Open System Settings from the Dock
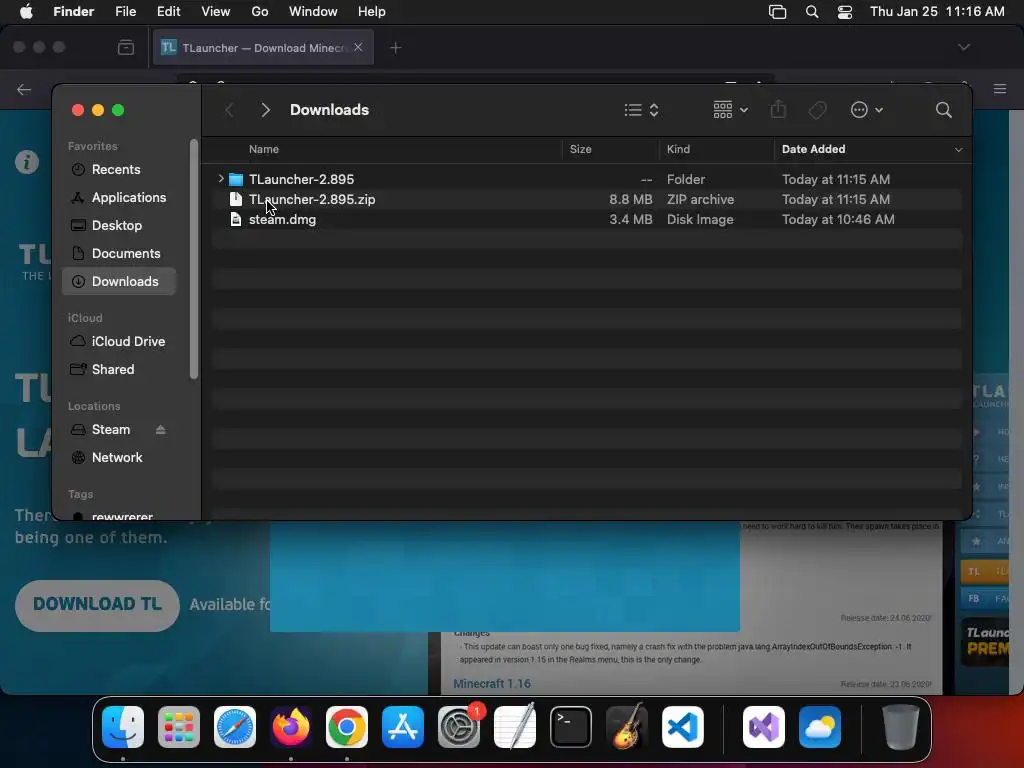1024x768 pixels. tap(458, 727)
